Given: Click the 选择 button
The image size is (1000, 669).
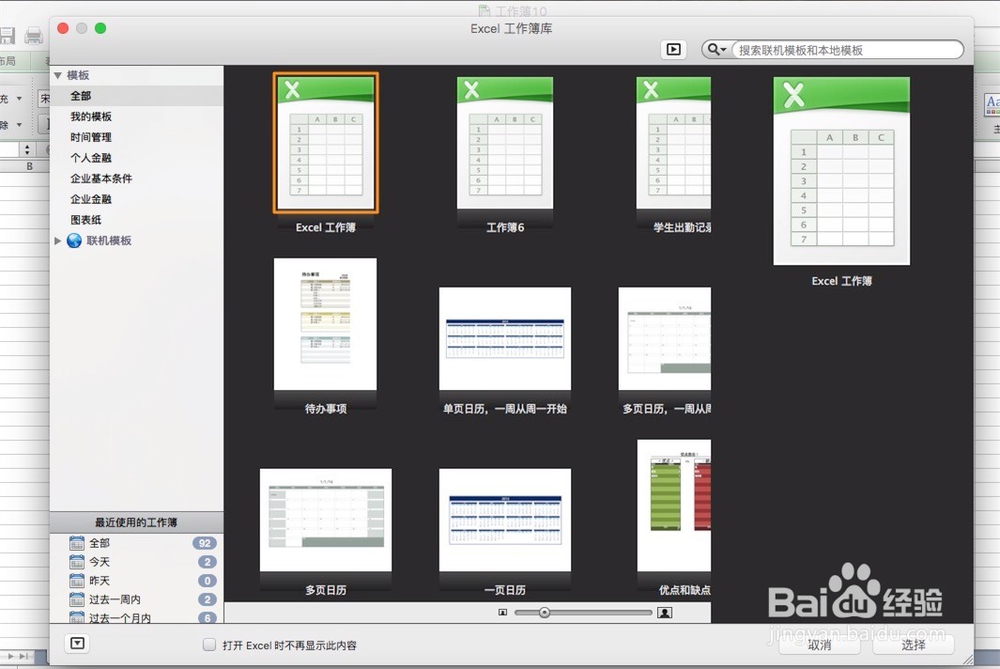Looking at the screenshot, I should pos(913,645).
